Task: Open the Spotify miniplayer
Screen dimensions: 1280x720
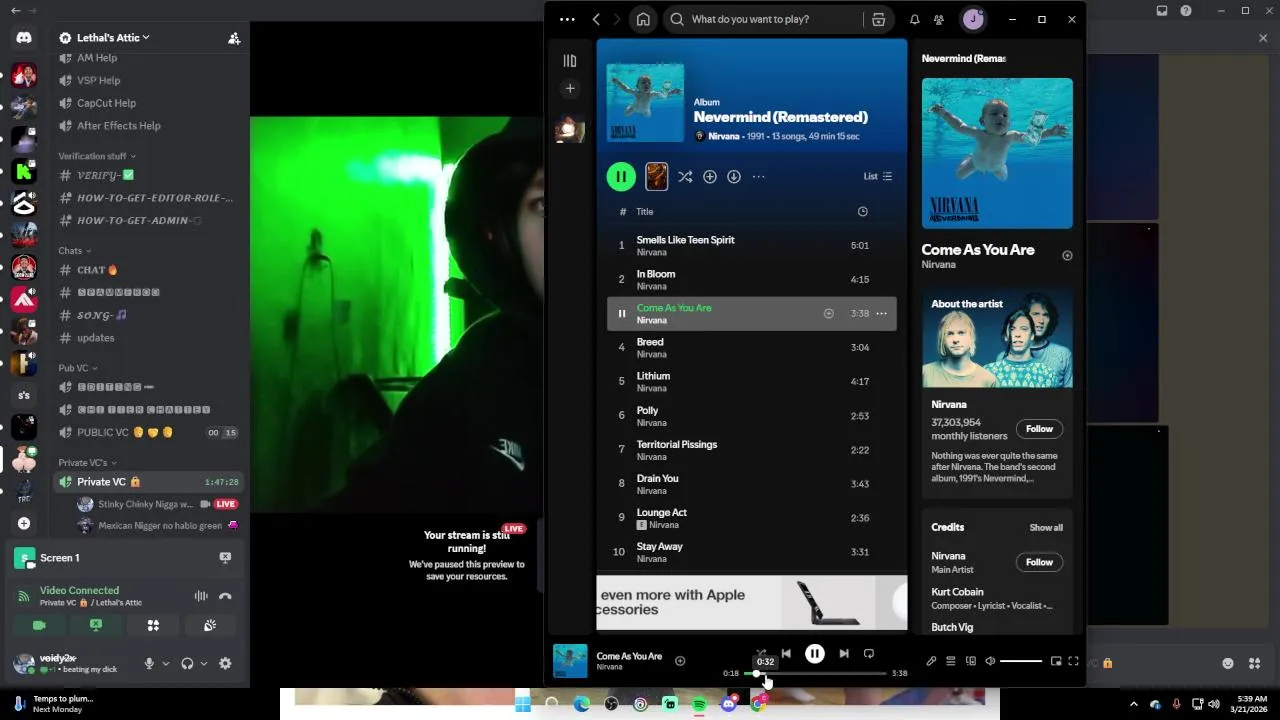Action: [1055, 661]
